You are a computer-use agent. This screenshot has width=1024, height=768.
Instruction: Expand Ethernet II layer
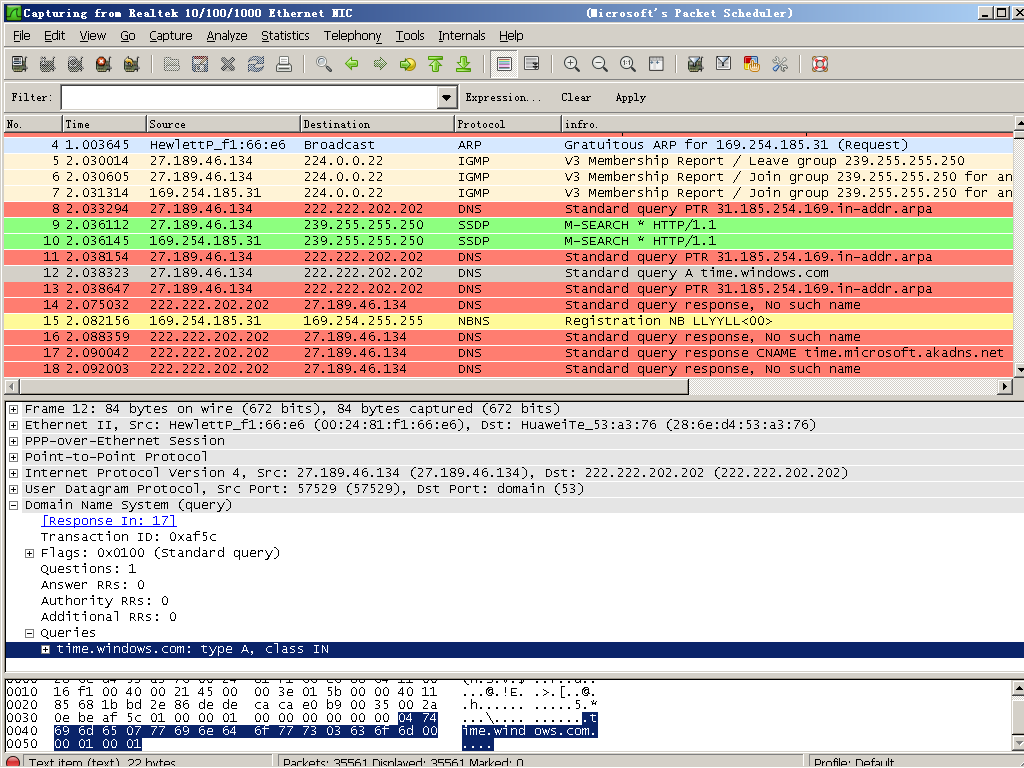[x=13, y=425]
